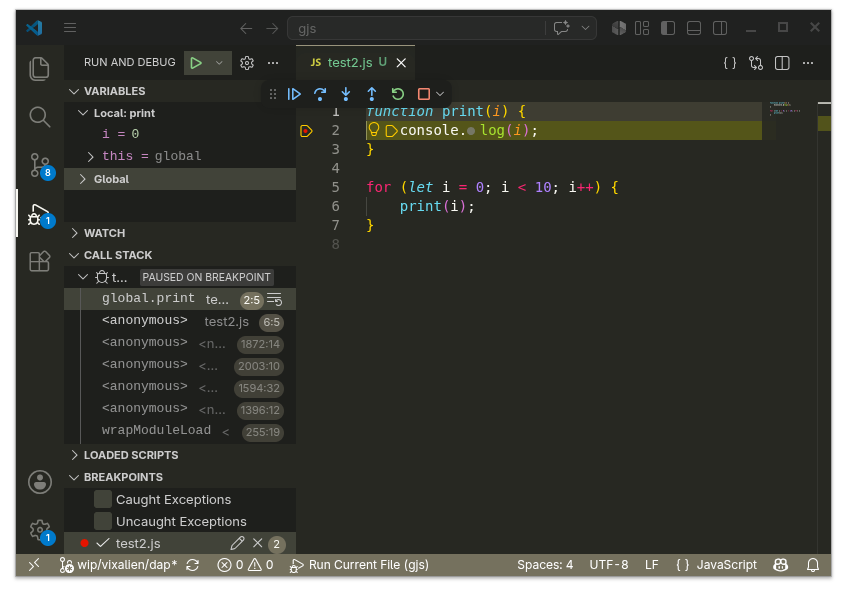The height and width of the screenshot is (608, 847).
Task: Select the variable i = 0
Action: 180,134
